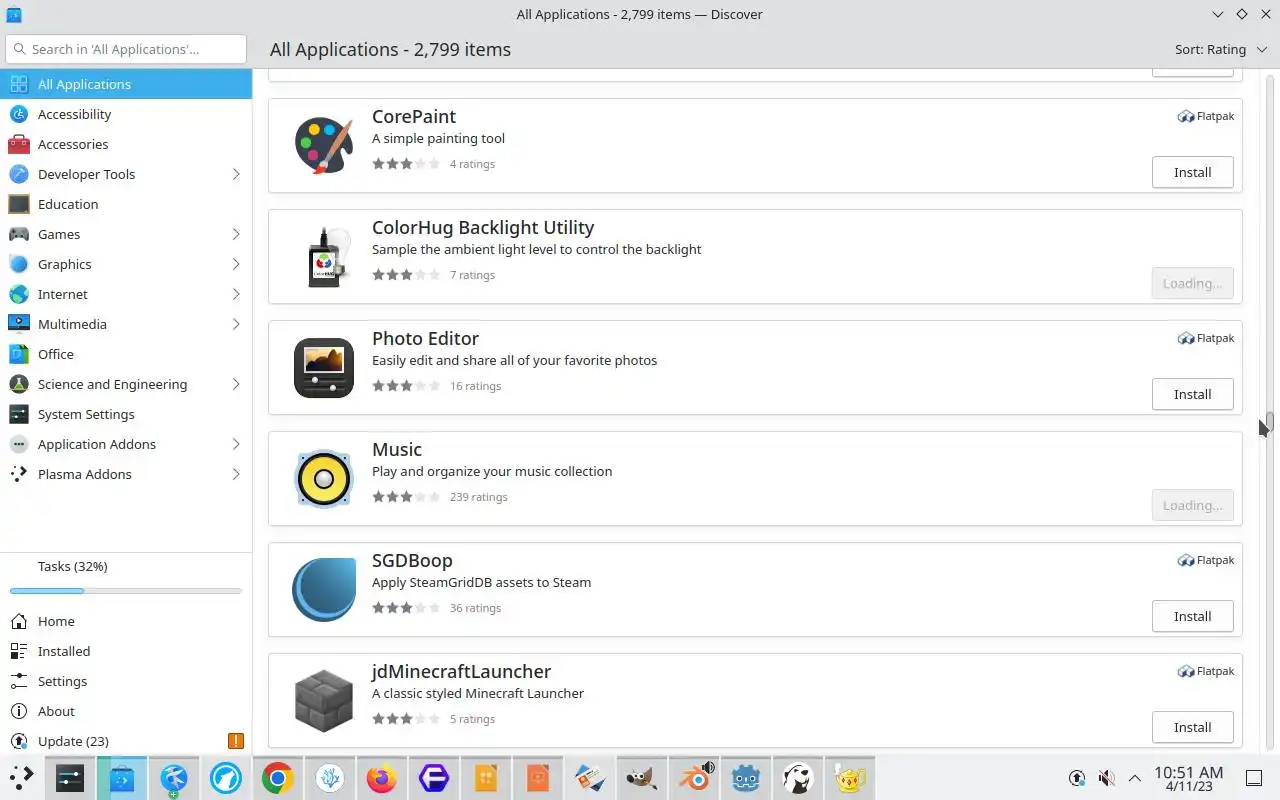Image resolution: width=1280 pixels, height=800 pixels.
Task: Click the Apply SteamGridDB assets description
Action: [481, 582]
